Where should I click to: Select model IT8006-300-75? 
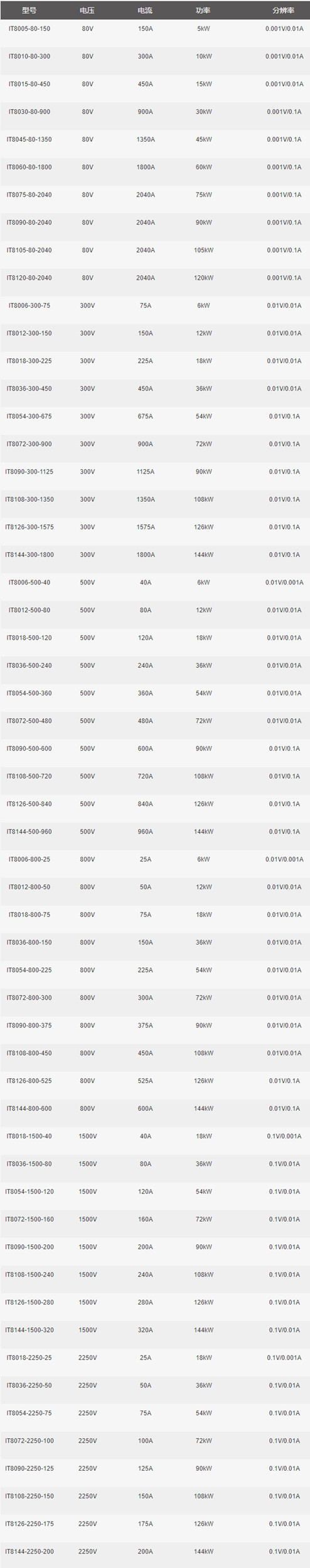tap(29, 305)
